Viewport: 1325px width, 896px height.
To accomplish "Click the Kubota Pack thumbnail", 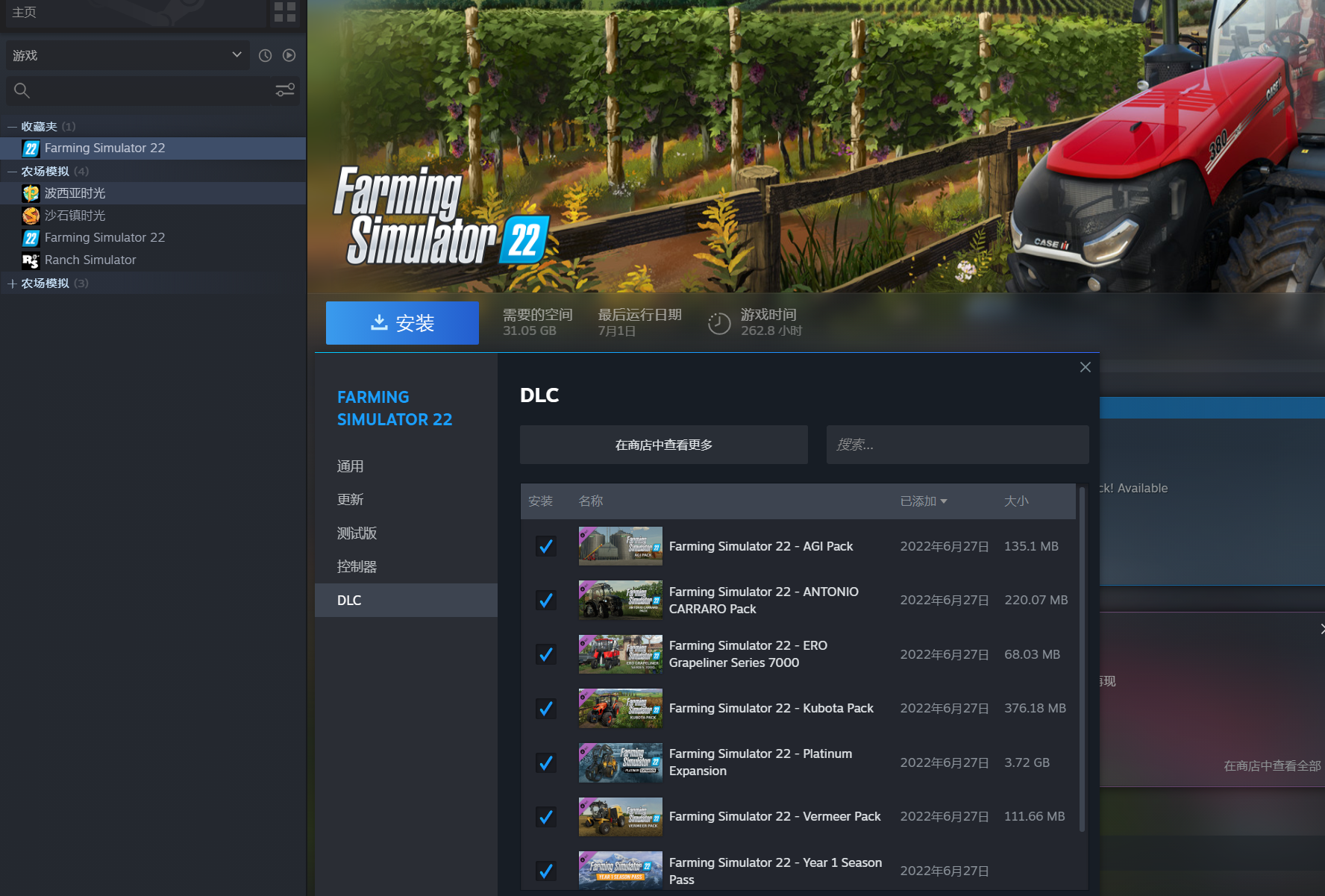I will coord(621,708).
